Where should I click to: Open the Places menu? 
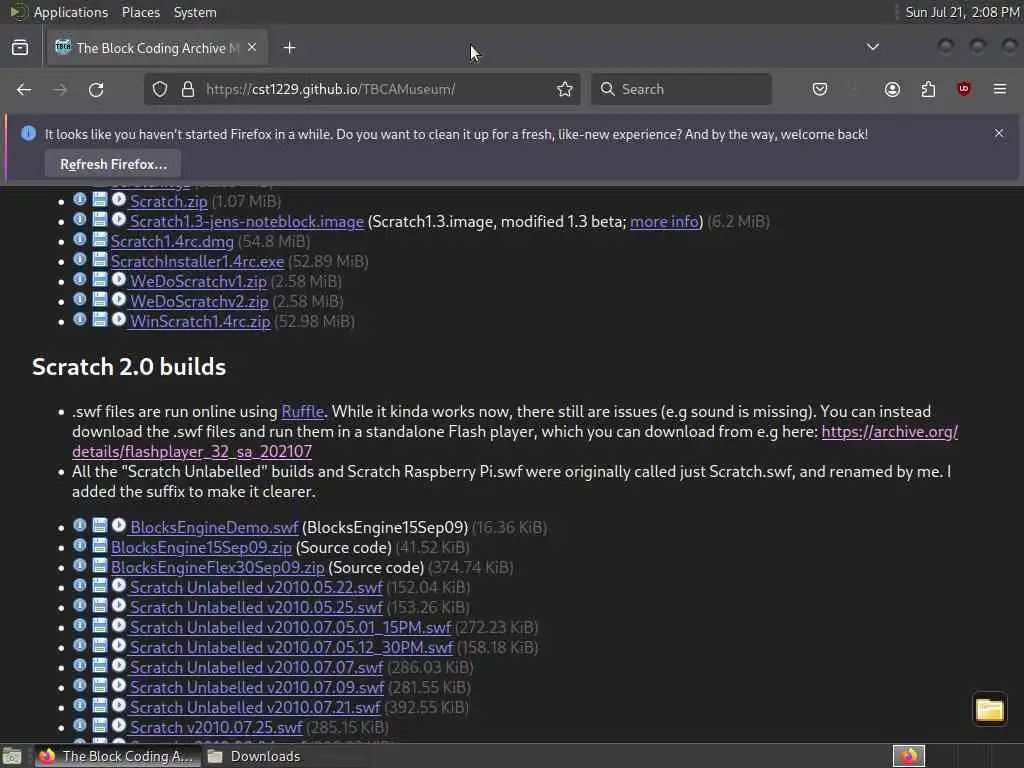[x=140, y=12]
